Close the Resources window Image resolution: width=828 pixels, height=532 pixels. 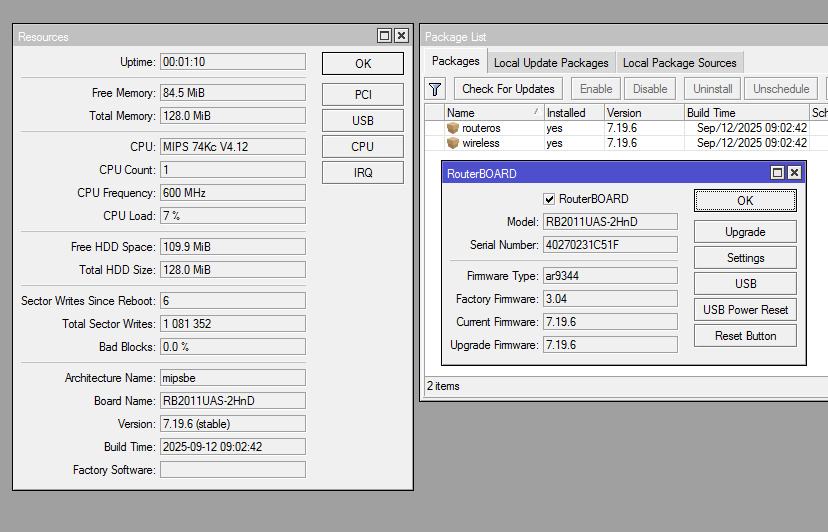click(x=401, y=35)
